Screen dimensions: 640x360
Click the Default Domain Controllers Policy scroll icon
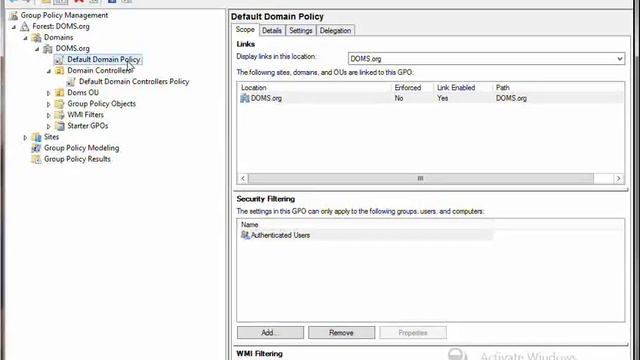point(71,82)
